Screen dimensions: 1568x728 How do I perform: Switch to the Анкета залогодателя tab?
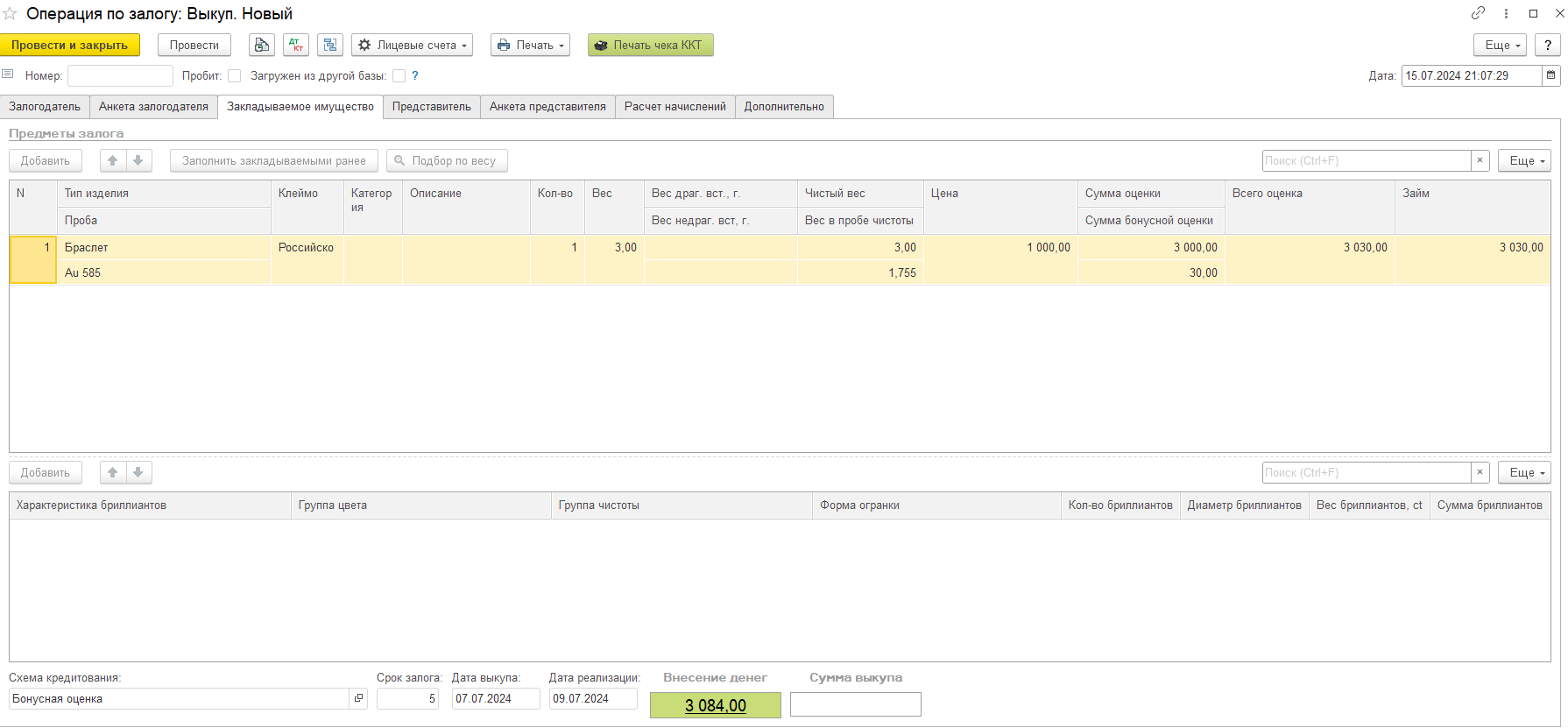tap(153, 106)
